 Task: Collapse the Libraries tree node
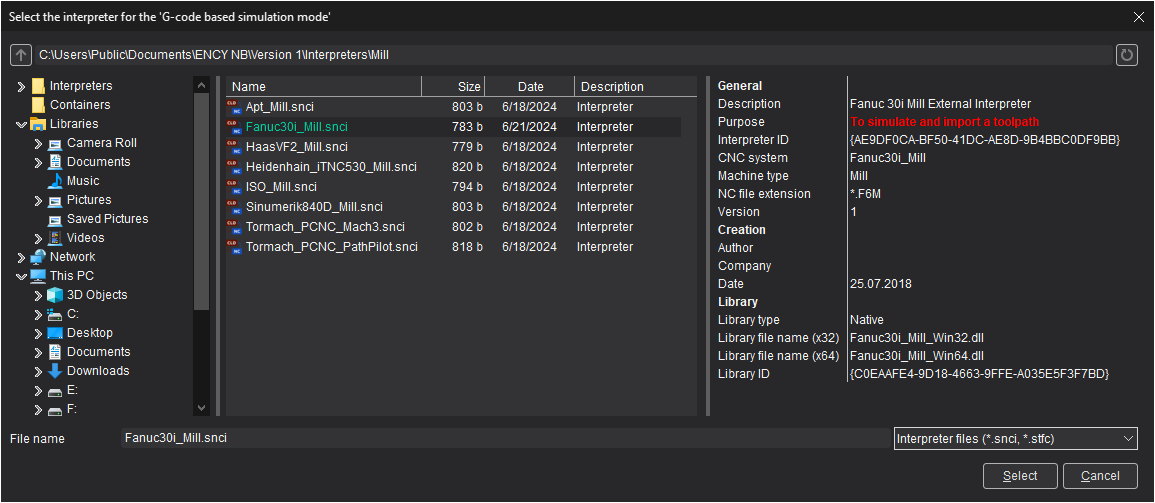[22, 124]
